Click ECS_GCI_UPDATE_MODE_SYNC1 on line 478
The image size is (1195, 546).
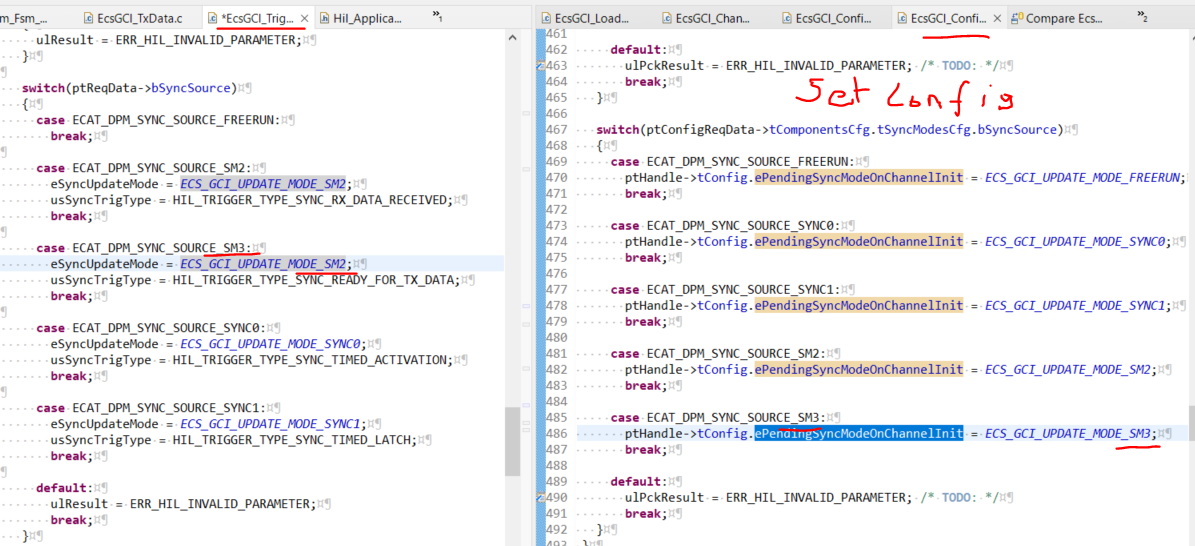(1075, 306)
